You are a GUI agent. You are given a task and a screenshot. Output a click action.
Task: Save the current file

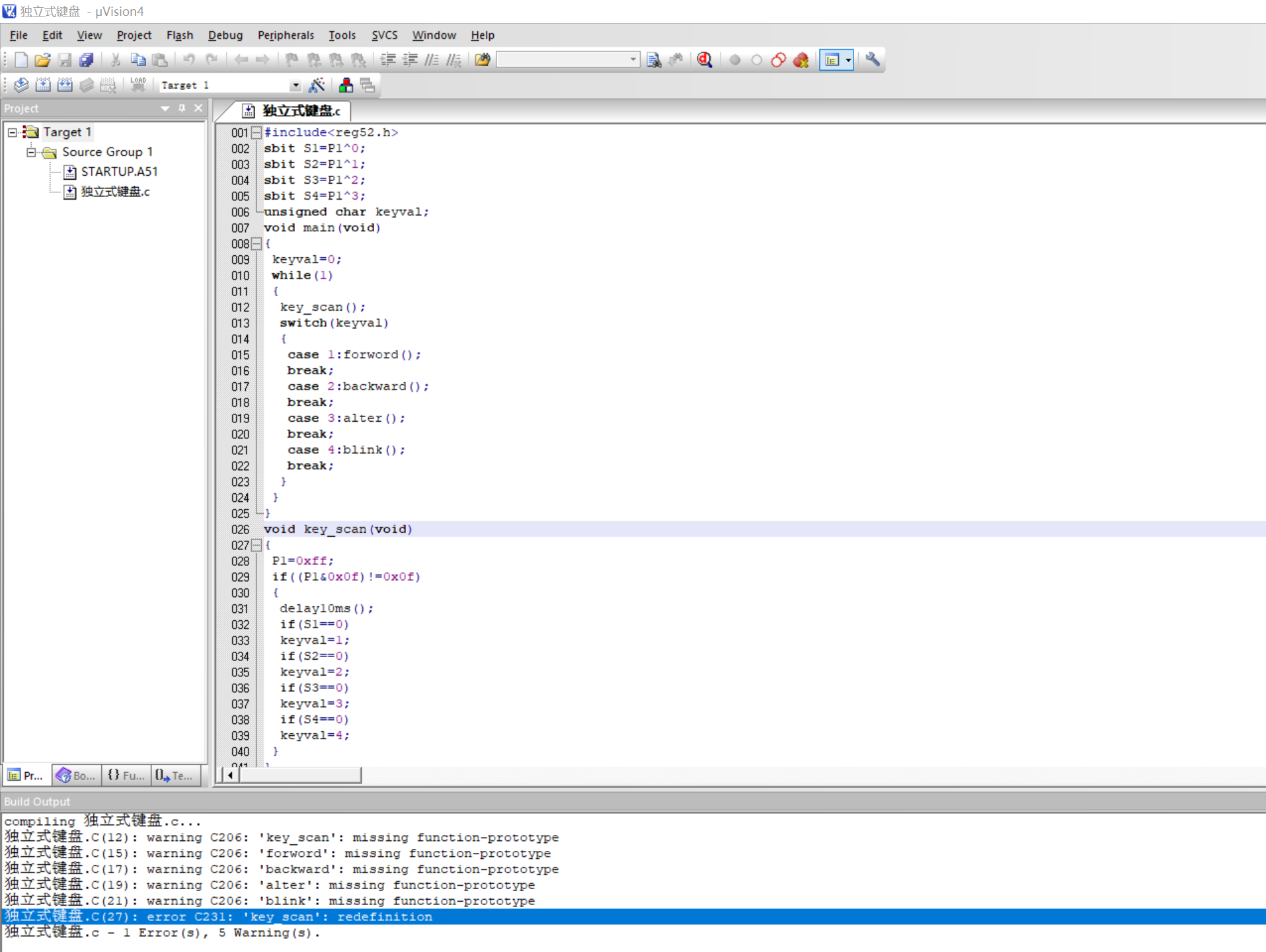(64, 60)
